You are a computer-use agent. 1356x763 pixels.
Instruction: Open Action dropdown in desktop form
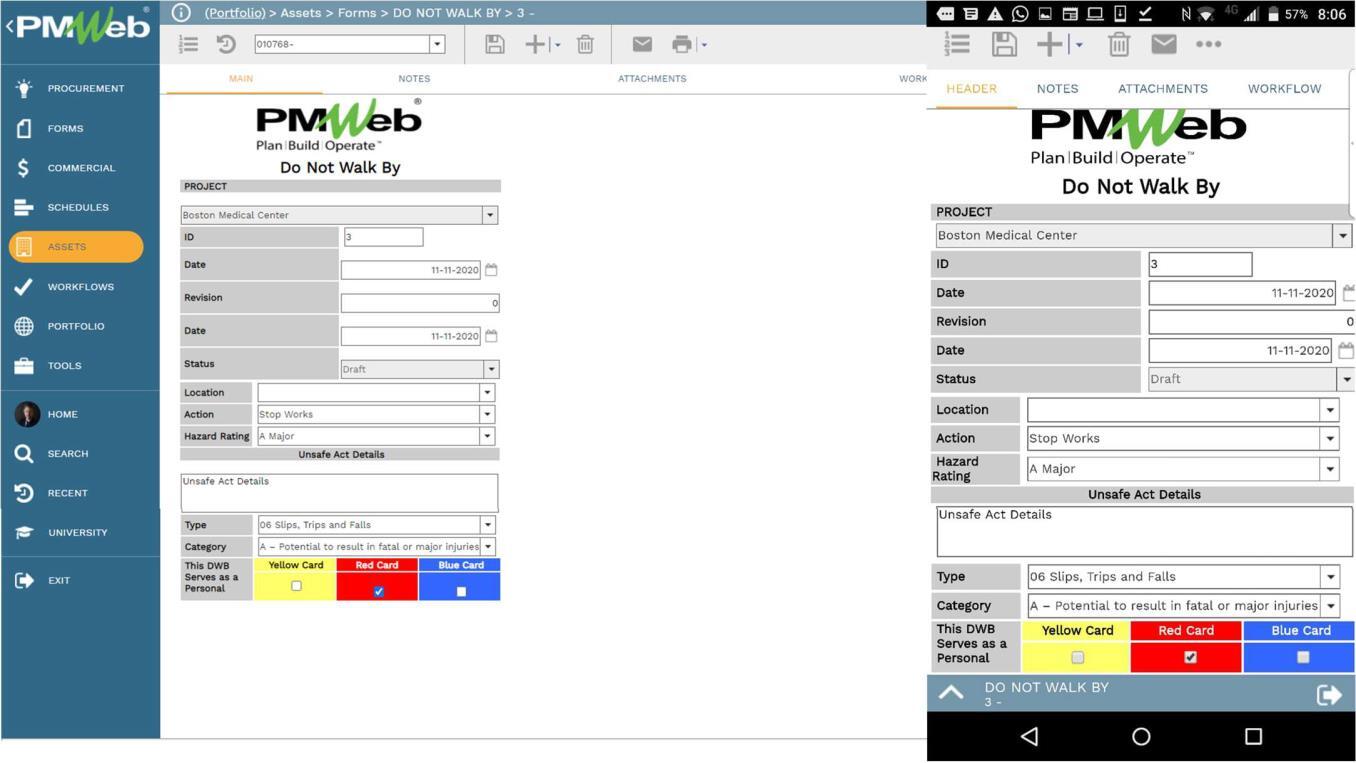pos(487,414)
